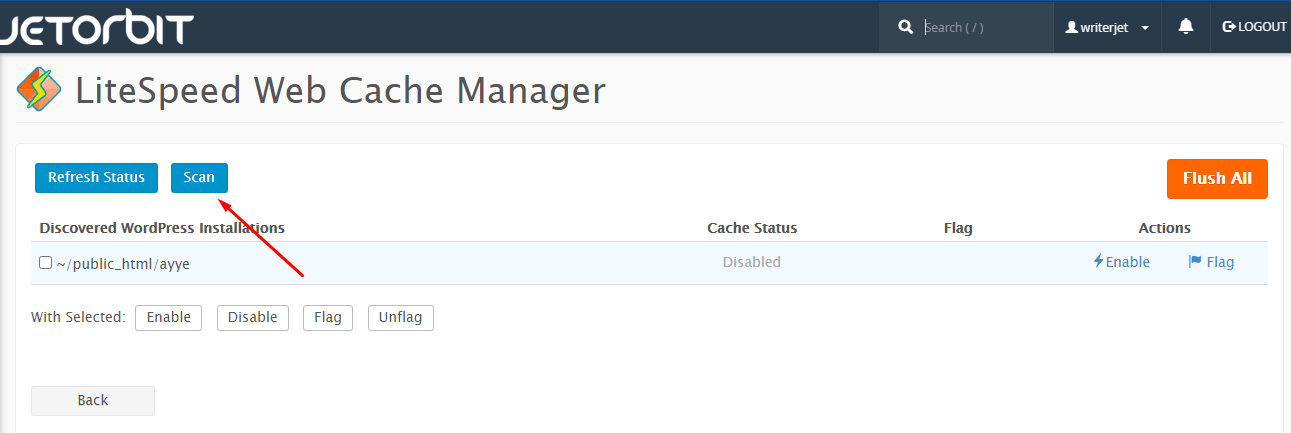Click the ~/public_html/ayye path text
The width and height of the screenshot is (1291, 433).
[122, 264]
